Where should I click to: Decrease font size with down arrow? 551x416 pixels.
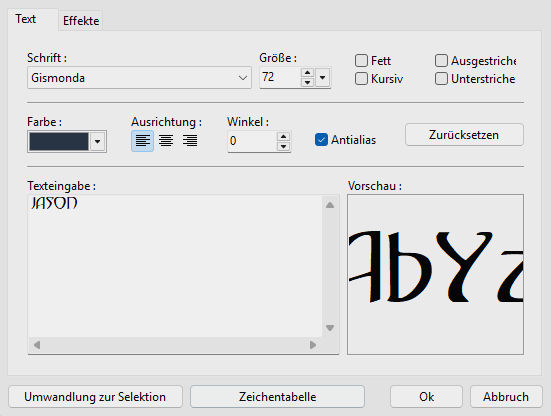coord(307,82)
